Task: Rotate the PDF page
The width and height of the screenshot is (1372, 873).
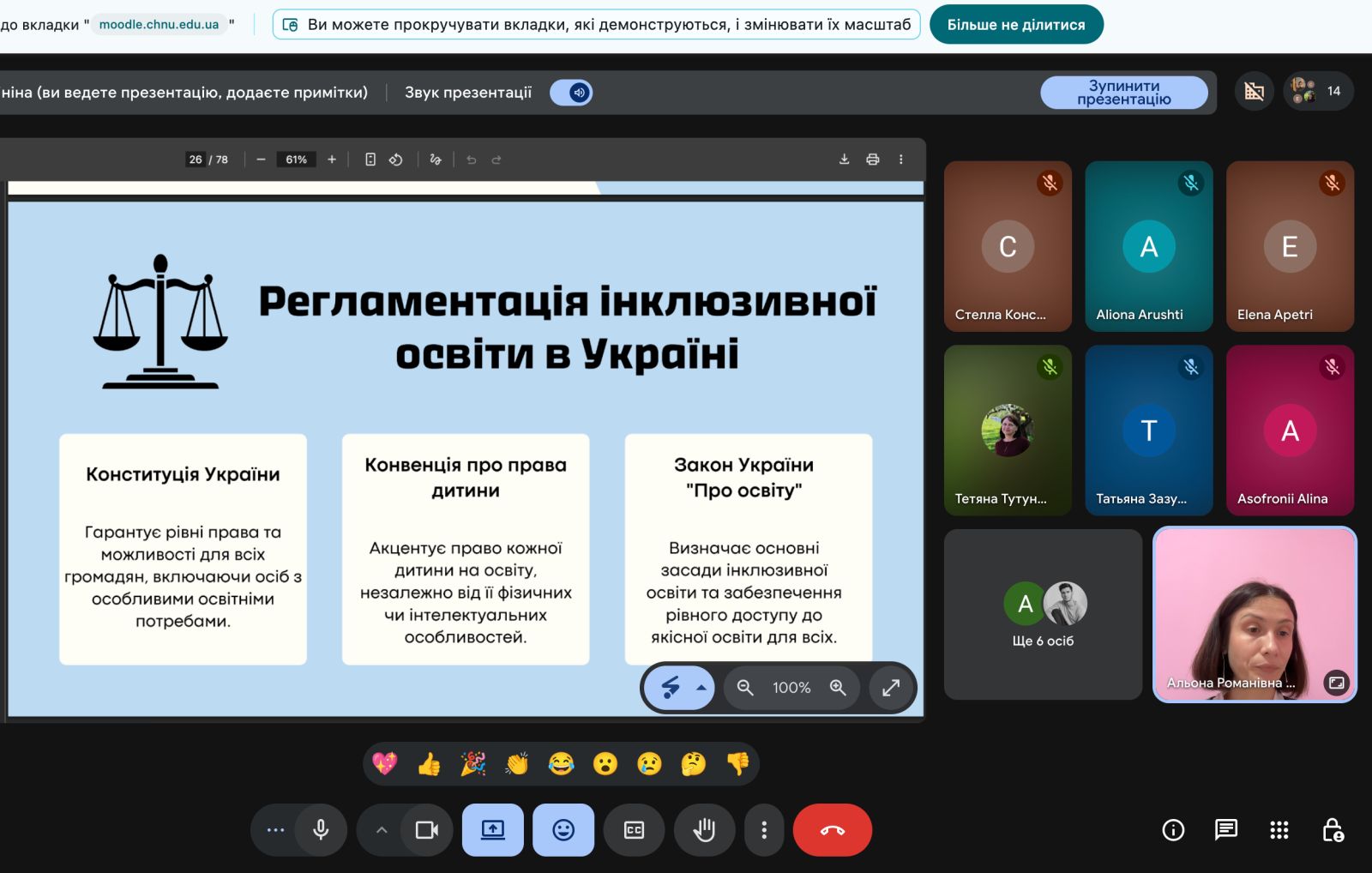Action: pos(395,160)
